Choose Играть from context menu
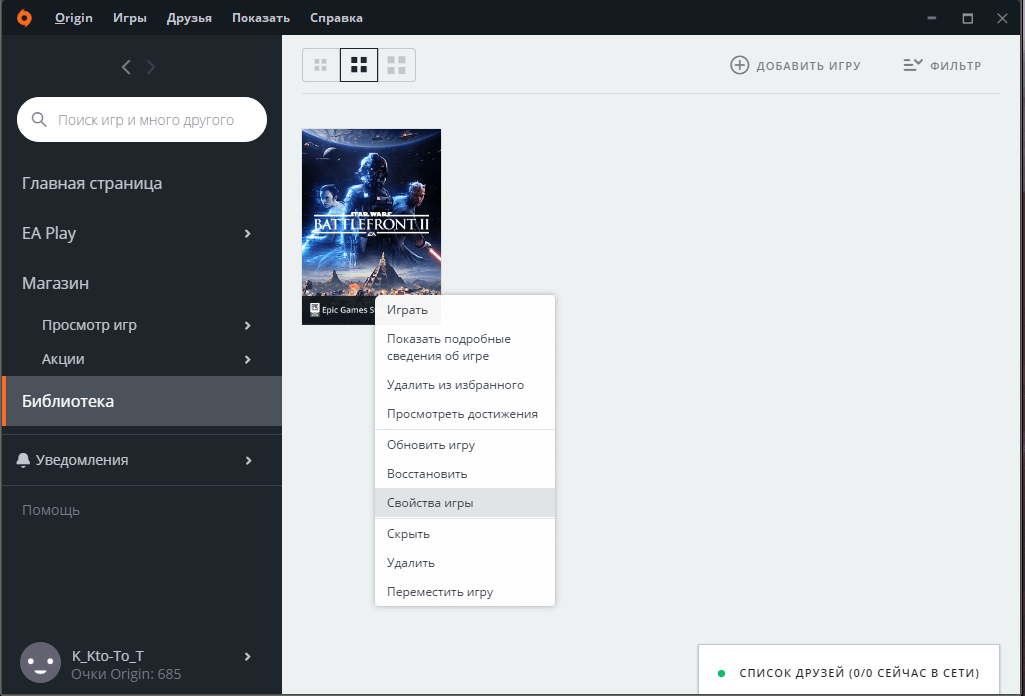Screen dimensions: 1025x696 407,310
